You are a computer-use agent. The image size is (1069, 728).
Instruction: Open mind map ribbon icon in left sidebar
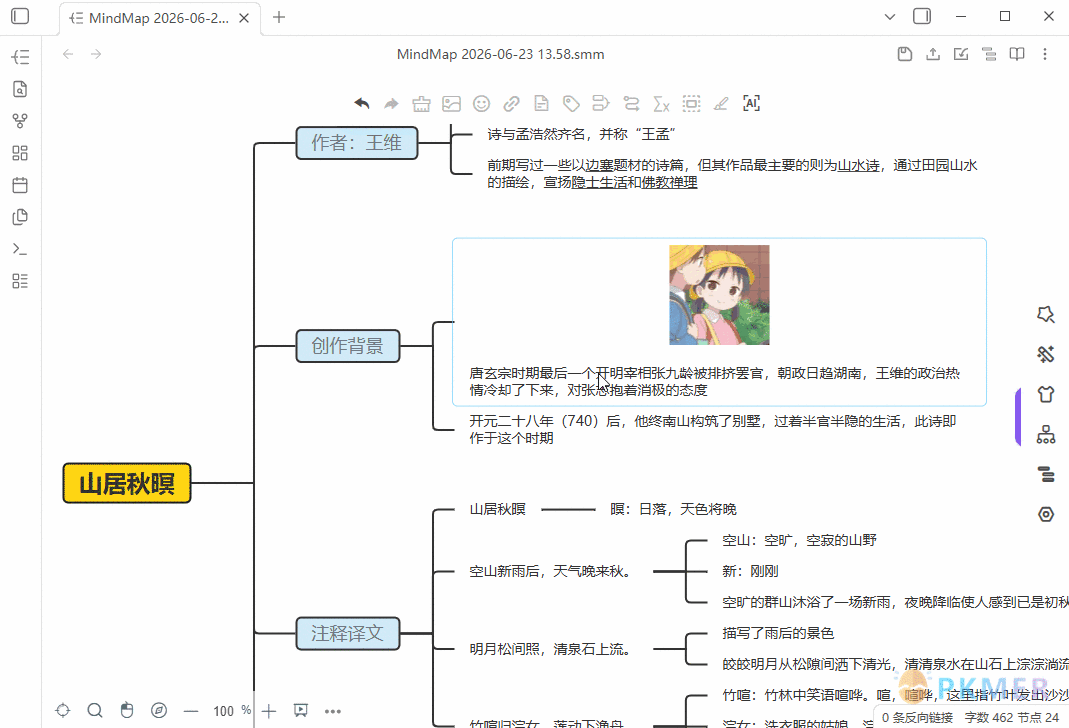pyautogui.click(x=20, y=57)
